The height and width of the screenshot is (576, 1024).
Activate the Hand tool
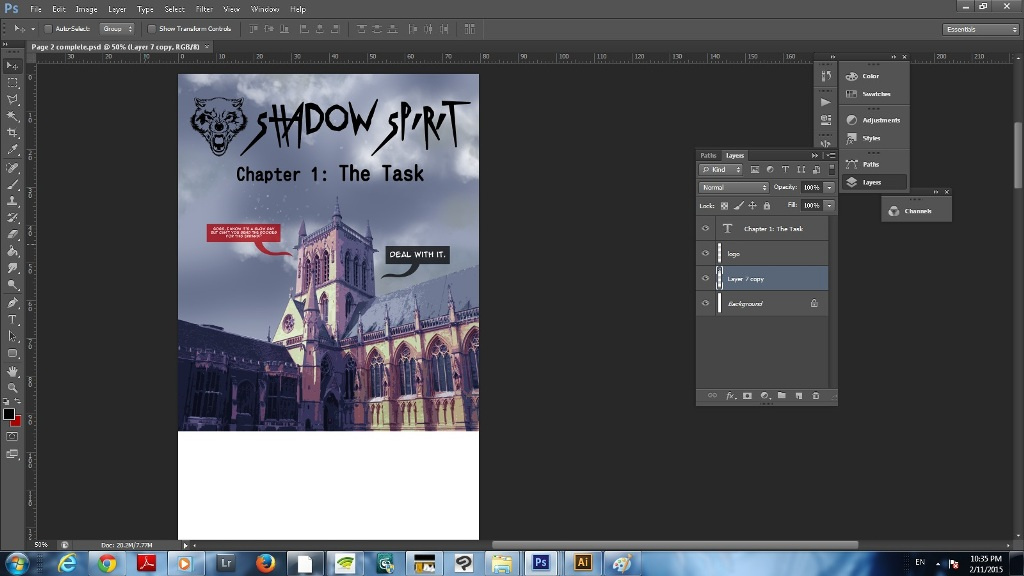click(x=13, y=371)
